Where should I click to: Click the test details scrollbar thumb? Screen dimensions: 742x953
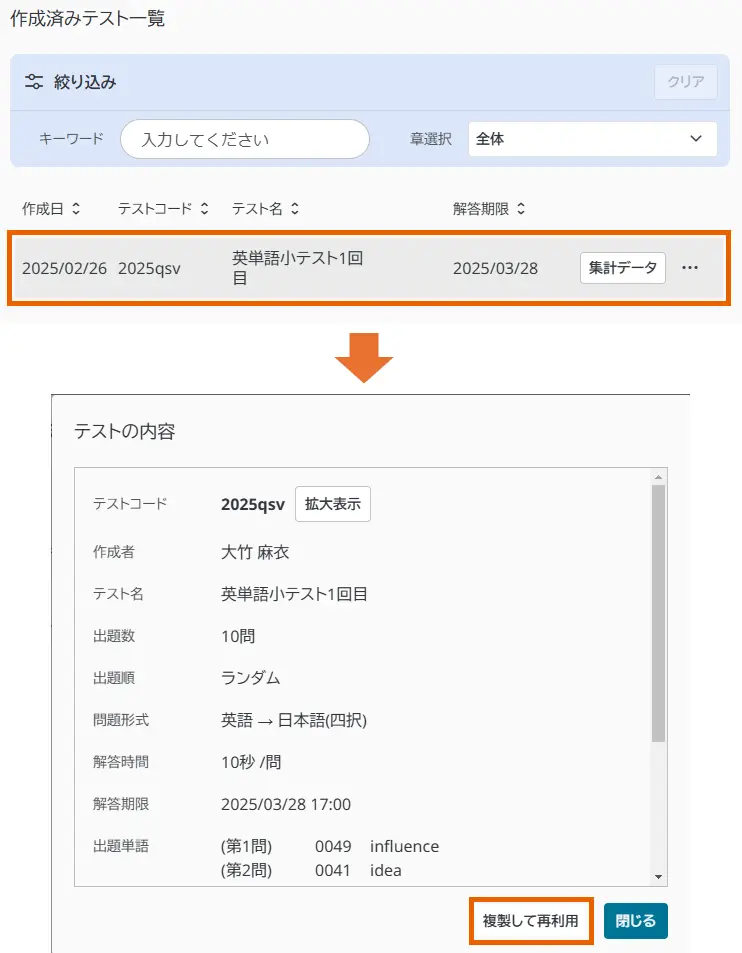pos(658,613)
